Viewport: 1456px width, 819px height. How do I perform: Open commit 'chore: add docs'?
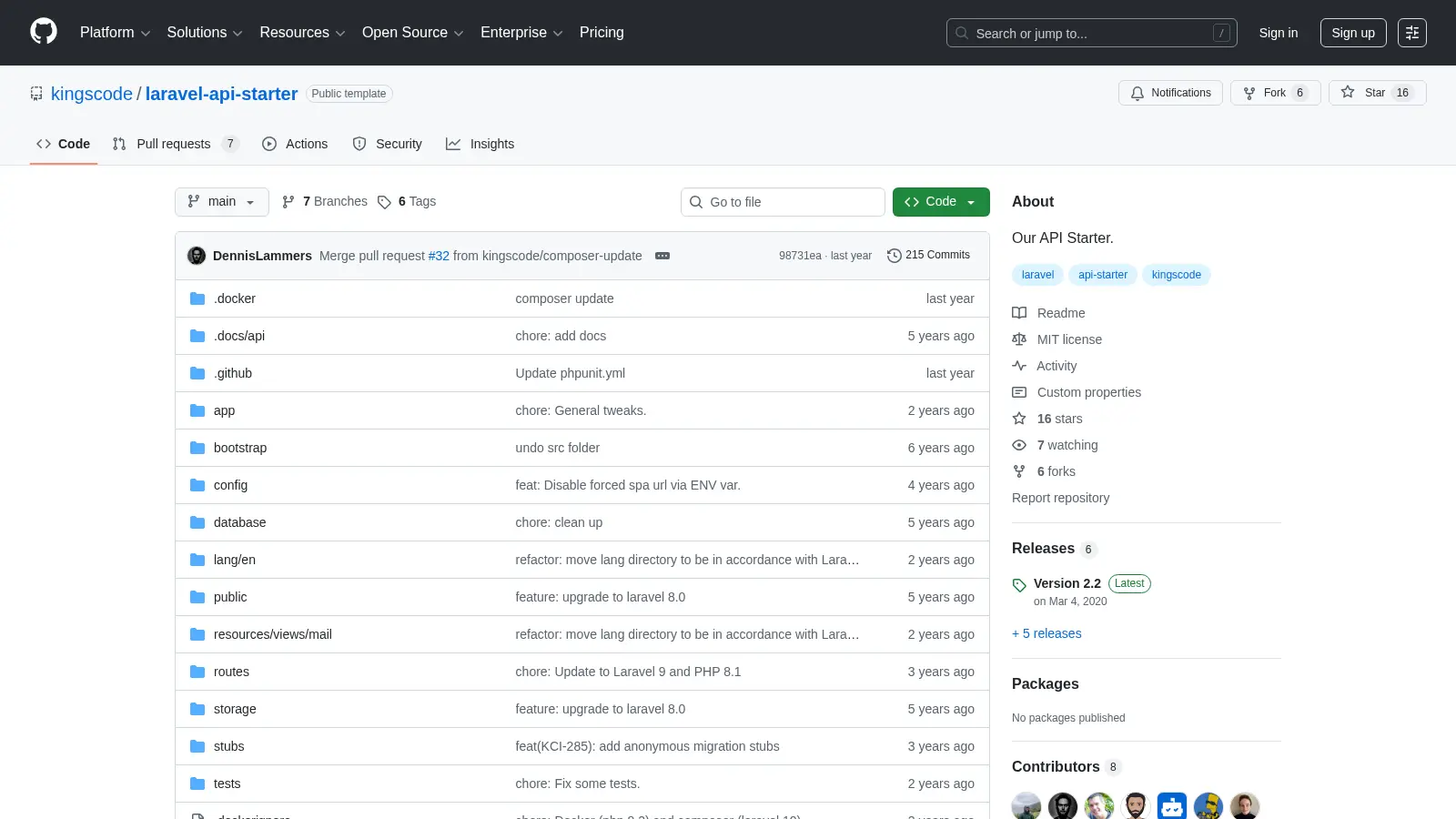pyautogui.click(x=561, y=336)
